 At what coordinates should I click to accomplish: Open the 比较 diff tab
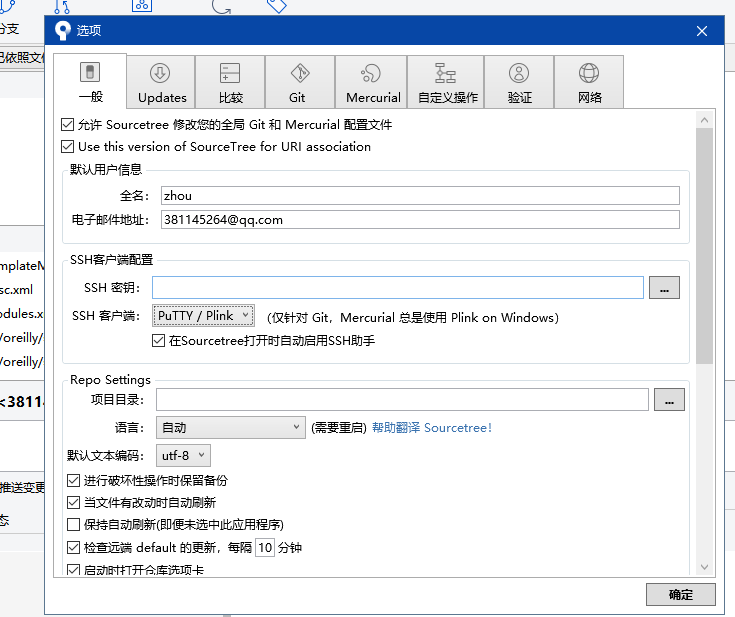coord(230,82)
